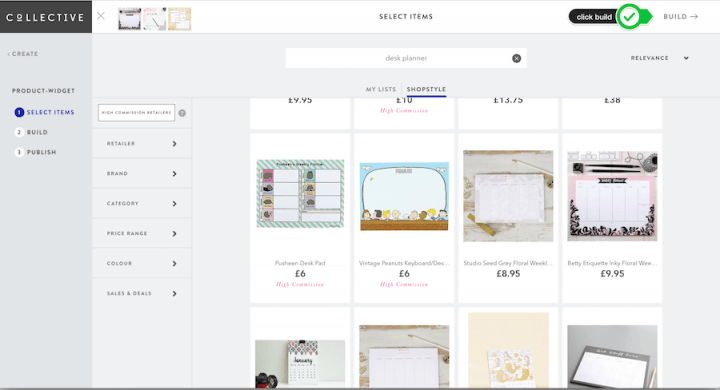Image resolution: width=720 pixels, height=390 pixels.
Task: Click the £9.95 price under Betty Etiquette
Action: (612, 274)
